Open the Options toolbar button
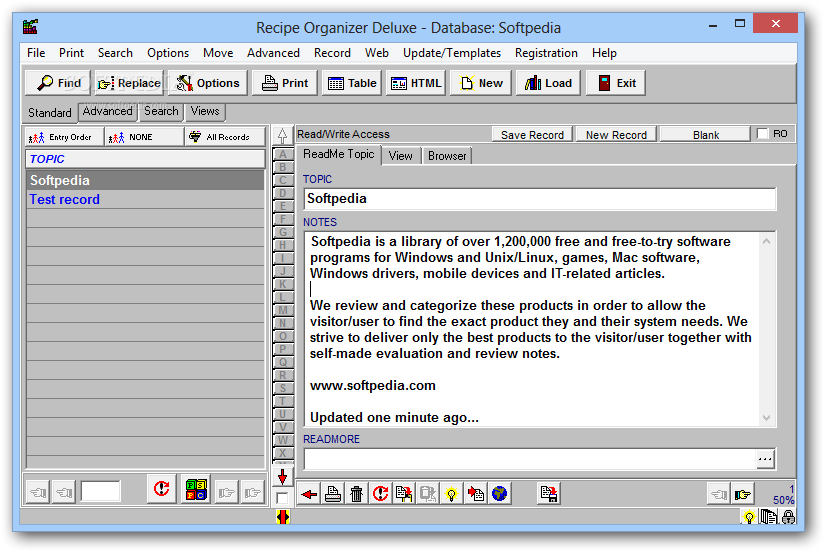Image resolution: width=825 pixels, height=552 pixels. click(207, 83)
